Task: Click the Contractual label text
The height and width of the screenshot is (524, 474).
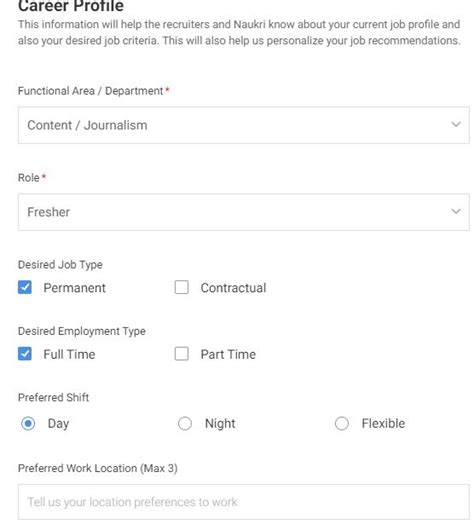Action: click(x=233, y=288)
